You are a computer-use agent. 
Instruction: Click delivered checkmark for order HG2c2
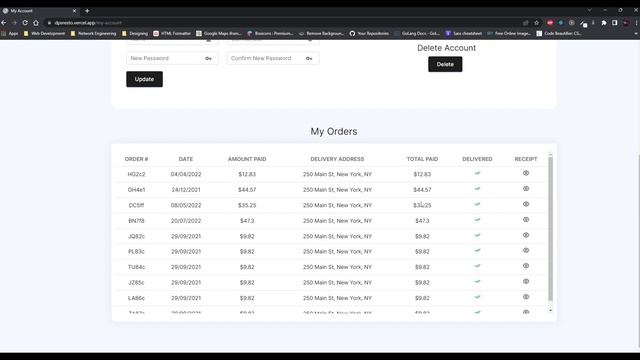tap(477, 173)
